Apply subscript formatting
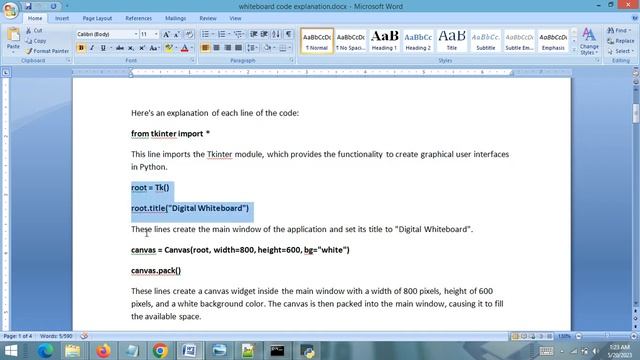The image size is (640, 360). pyautogui.click(x=131, y=48)
